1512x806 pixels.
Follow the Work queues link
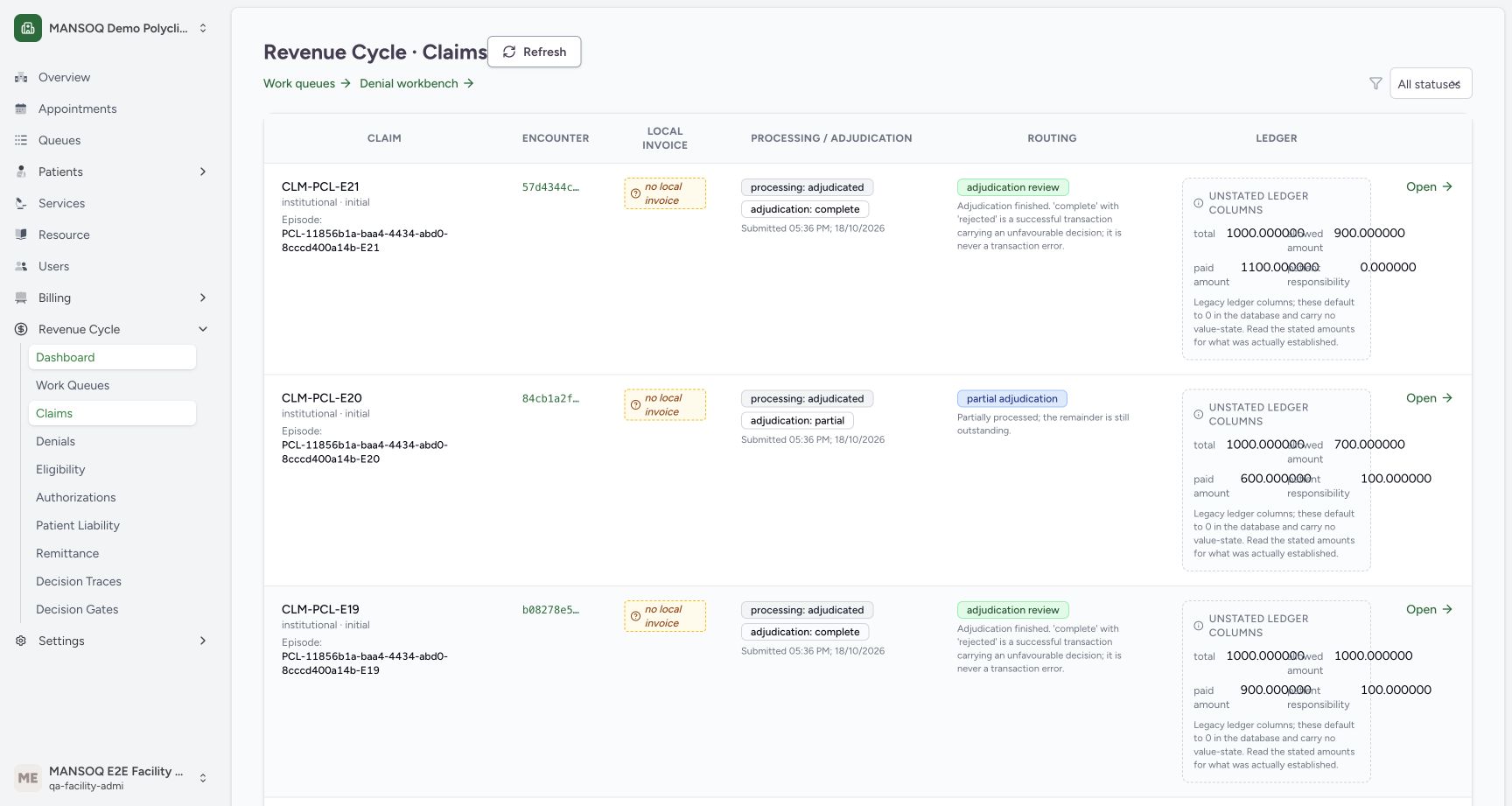click(x=307, y=84)
